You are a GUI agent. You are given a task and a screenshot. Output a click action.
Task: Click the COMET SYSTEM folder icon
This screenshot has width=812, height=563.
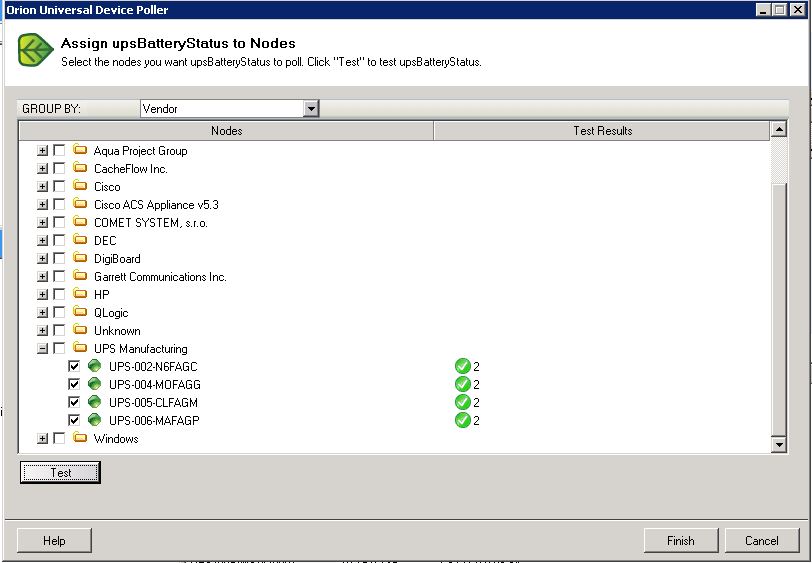click(80, 222)
